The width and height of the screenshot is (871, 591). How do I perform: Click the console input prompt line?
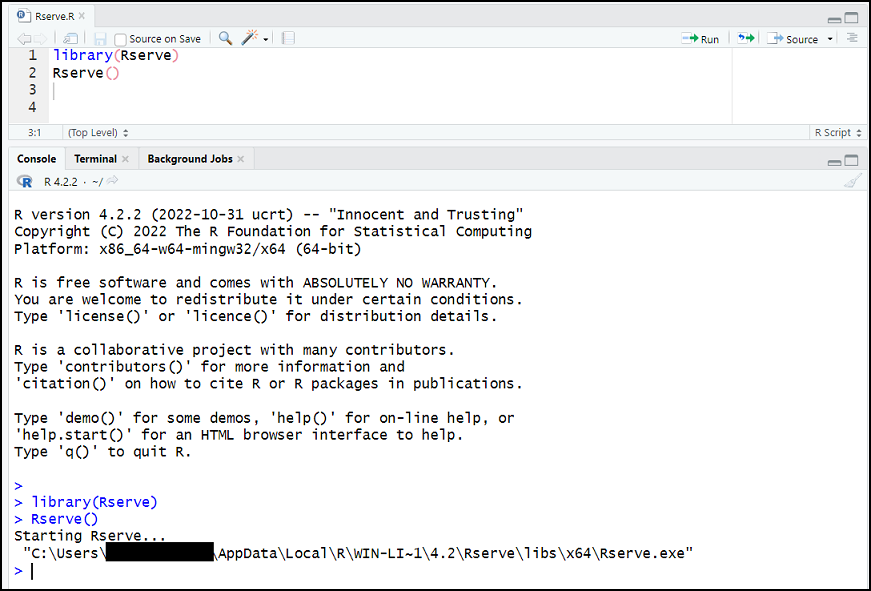[300, 571]
